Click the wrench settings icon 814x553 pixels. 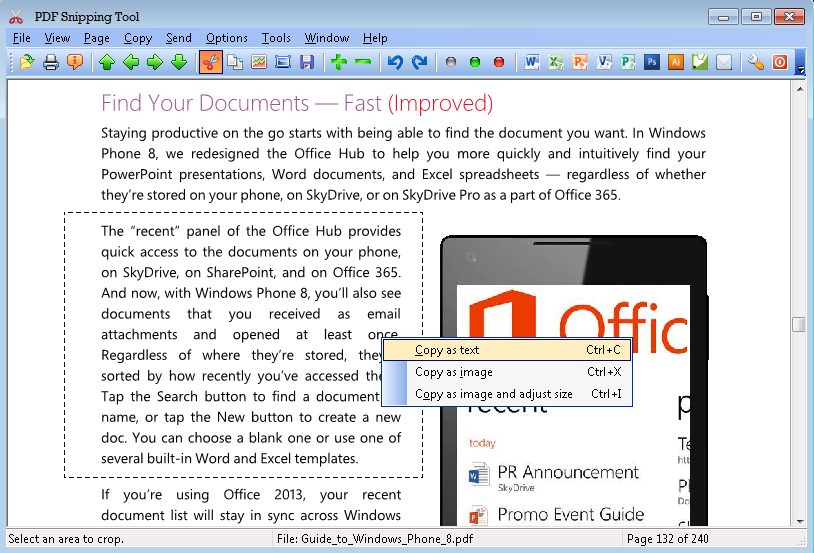[x=756, y=62]
